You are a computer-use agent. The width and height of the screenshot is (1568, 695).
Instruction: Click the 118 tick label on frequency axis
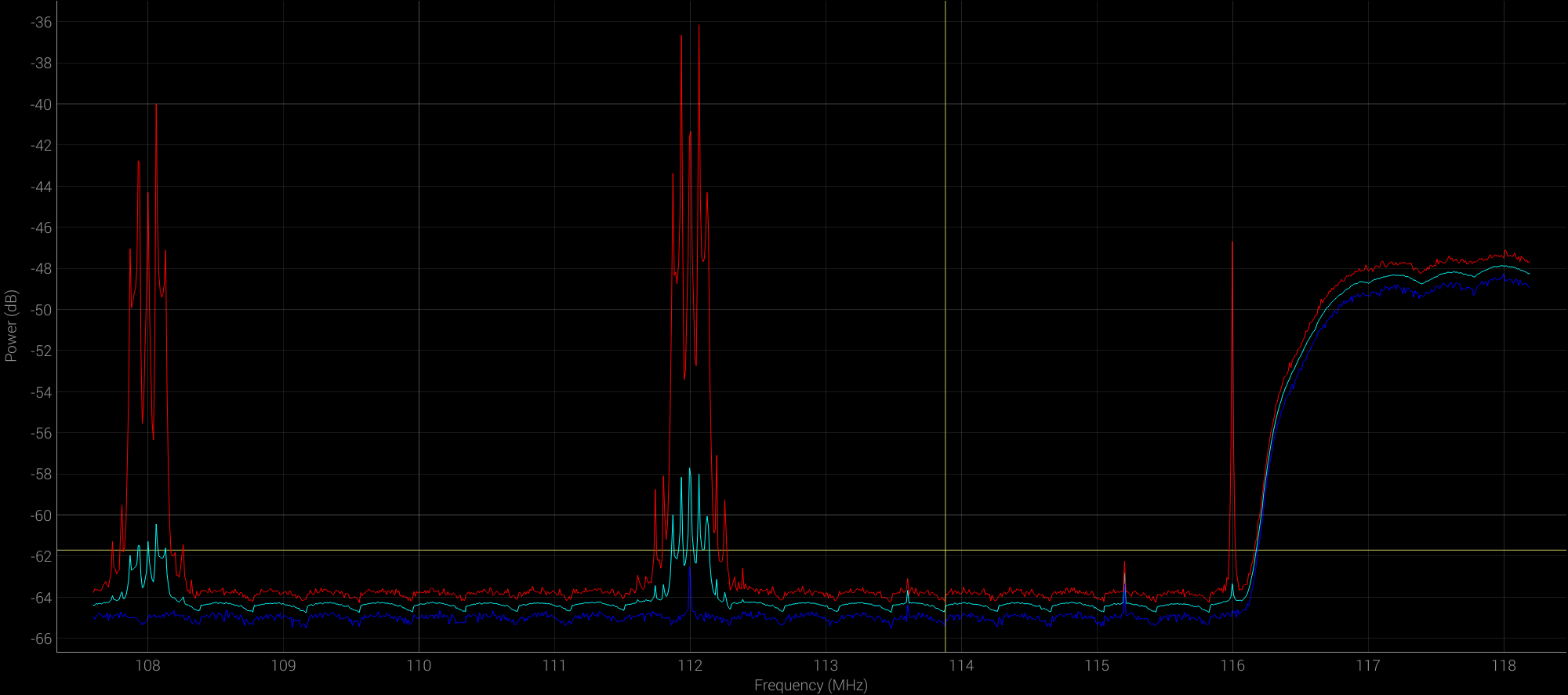1504,666
